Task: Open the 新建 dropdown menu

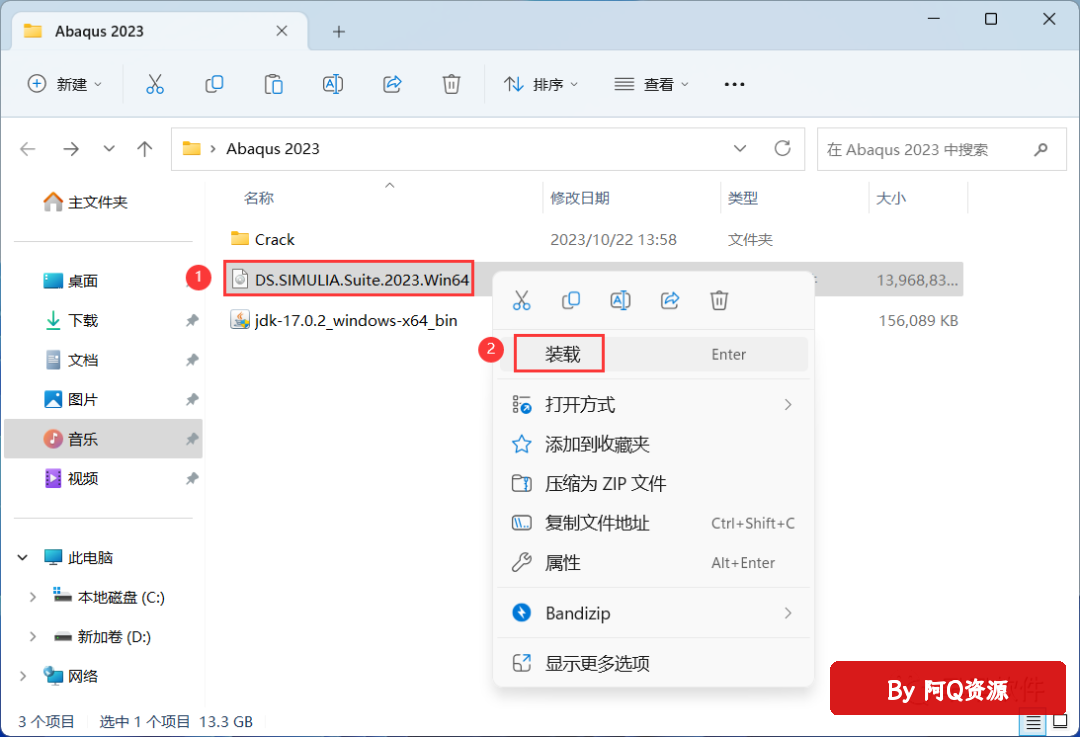Action: [65, 85]
